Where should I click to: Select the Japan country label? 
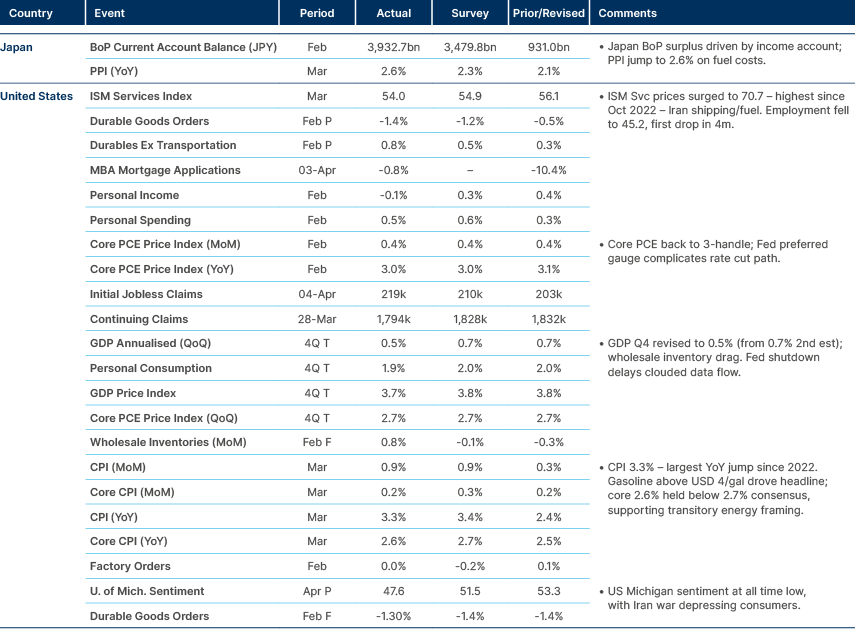click(x=22, y=47)
